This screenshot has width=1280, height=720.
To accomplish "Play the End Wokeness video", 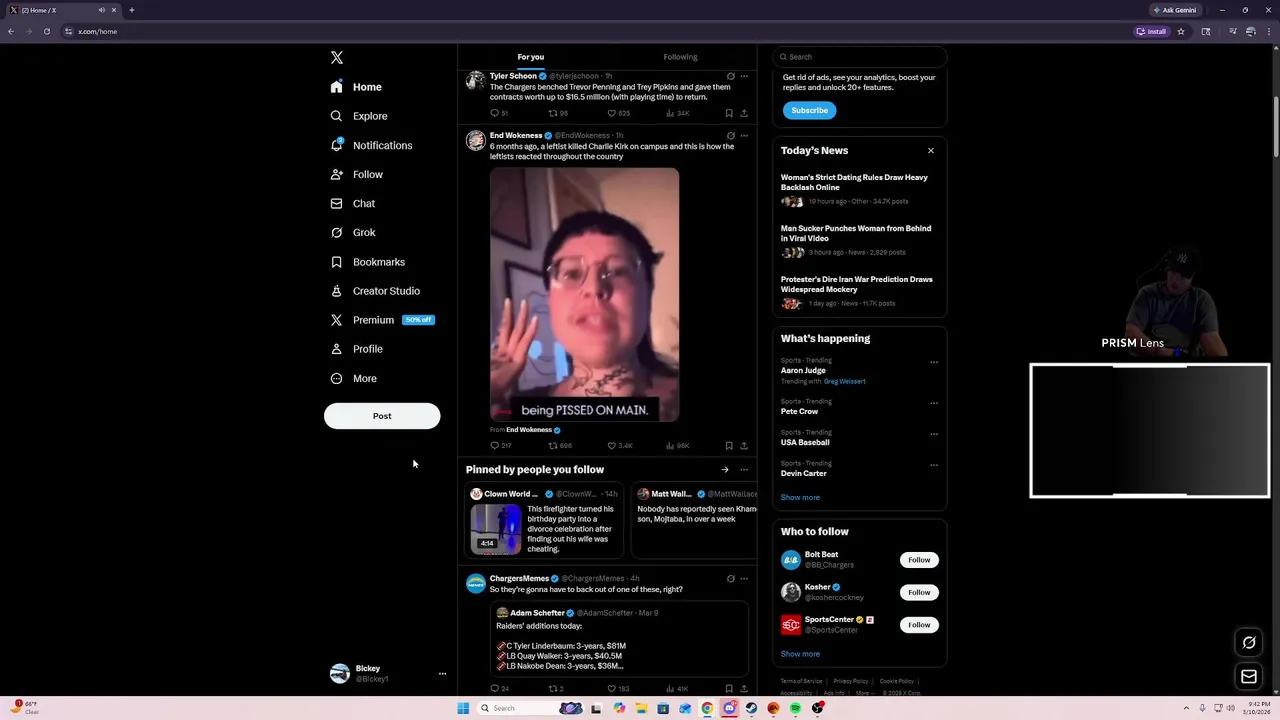I will click(x=584, y=295).
